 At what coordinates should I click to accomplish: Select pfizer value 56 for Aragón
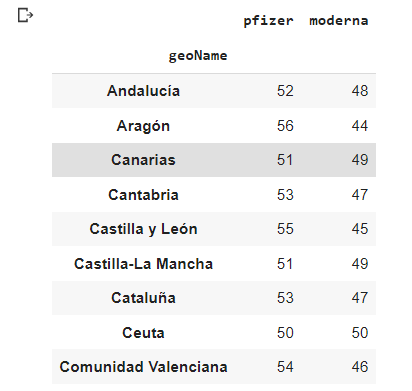click(285, 126)
